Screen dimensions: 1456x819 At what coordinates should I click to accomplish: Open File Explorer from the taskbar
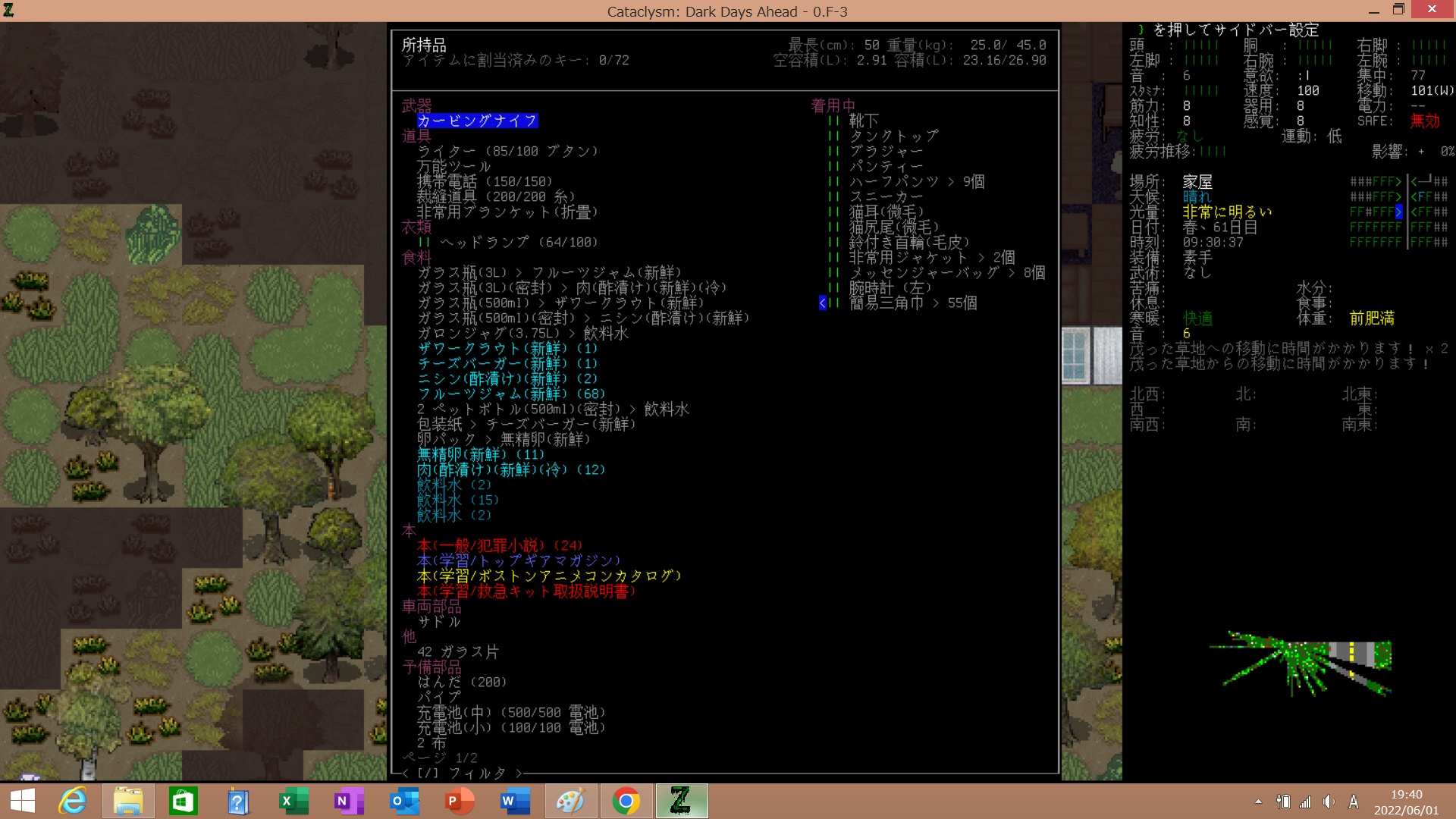pyautogui.click(x=128, y=801)
